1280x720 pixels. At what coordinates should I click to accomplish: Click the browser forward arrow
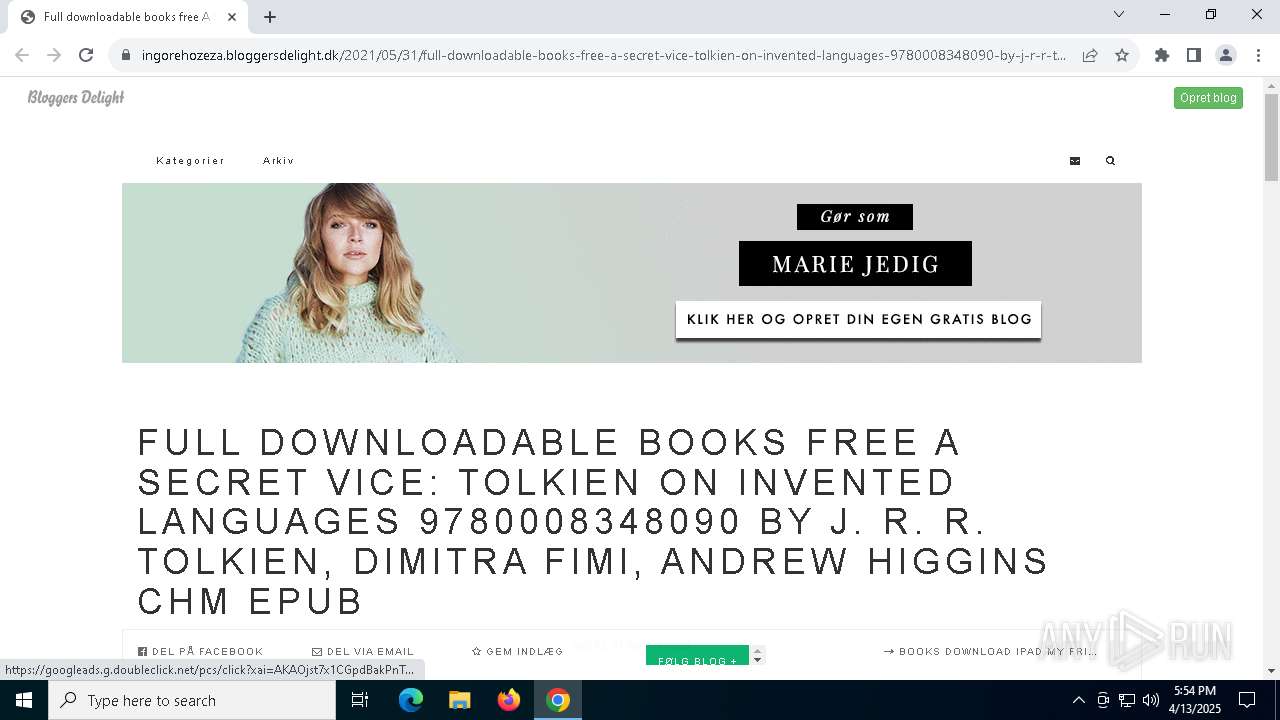54,55
